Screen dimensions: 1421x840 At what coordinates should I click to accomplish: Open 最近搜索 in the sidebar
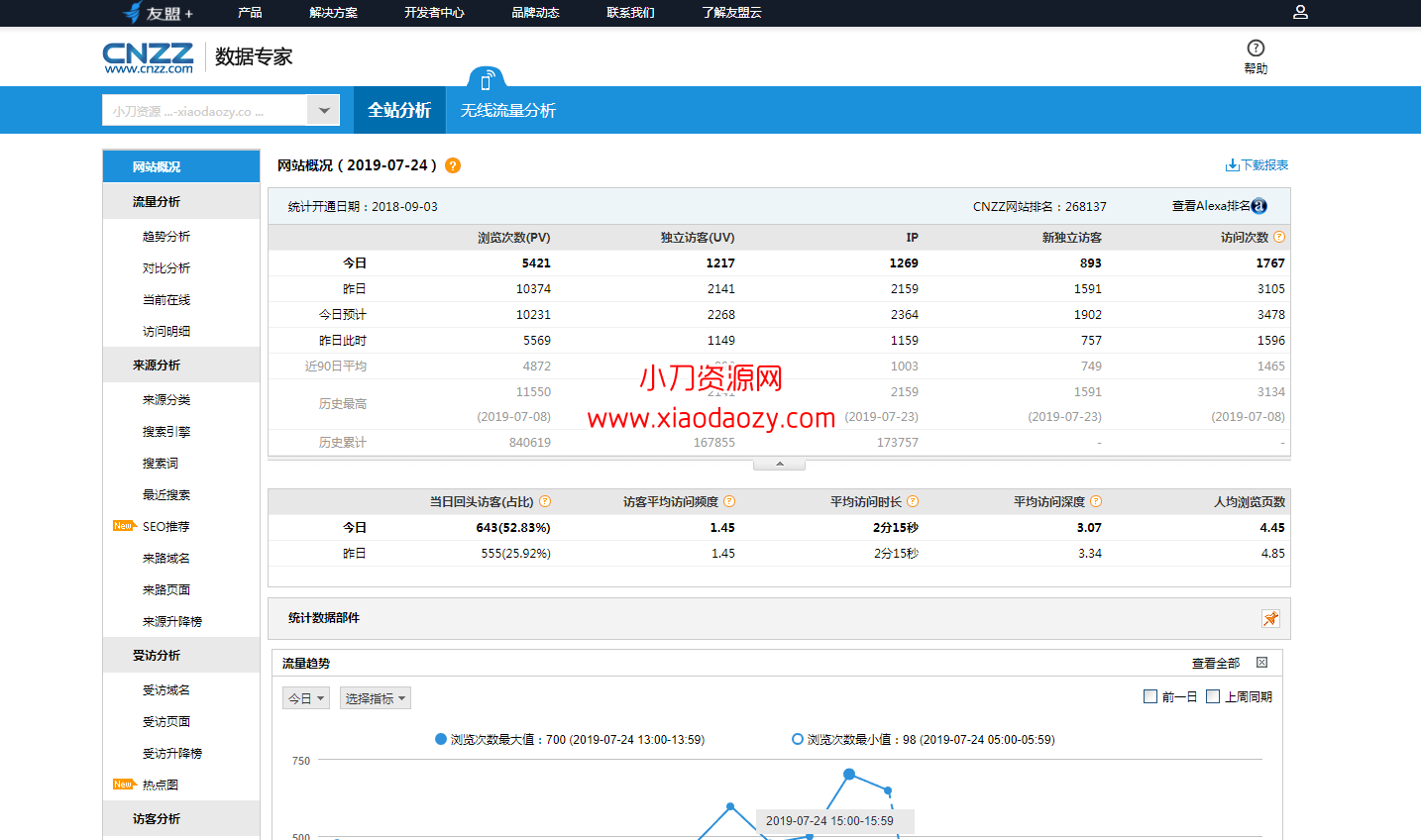click(x=166, y=495)
